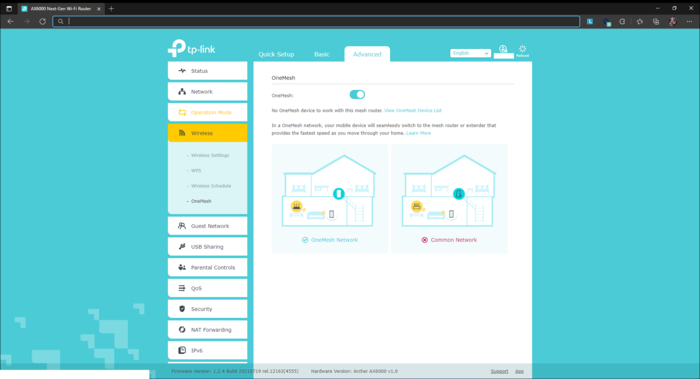Click the Reboot icon in header

click(522, 50)
